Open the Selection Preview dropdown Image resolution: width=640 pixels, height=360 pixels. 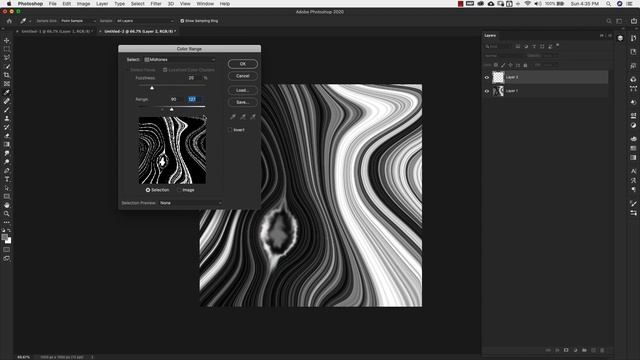(x=191, y=203)
